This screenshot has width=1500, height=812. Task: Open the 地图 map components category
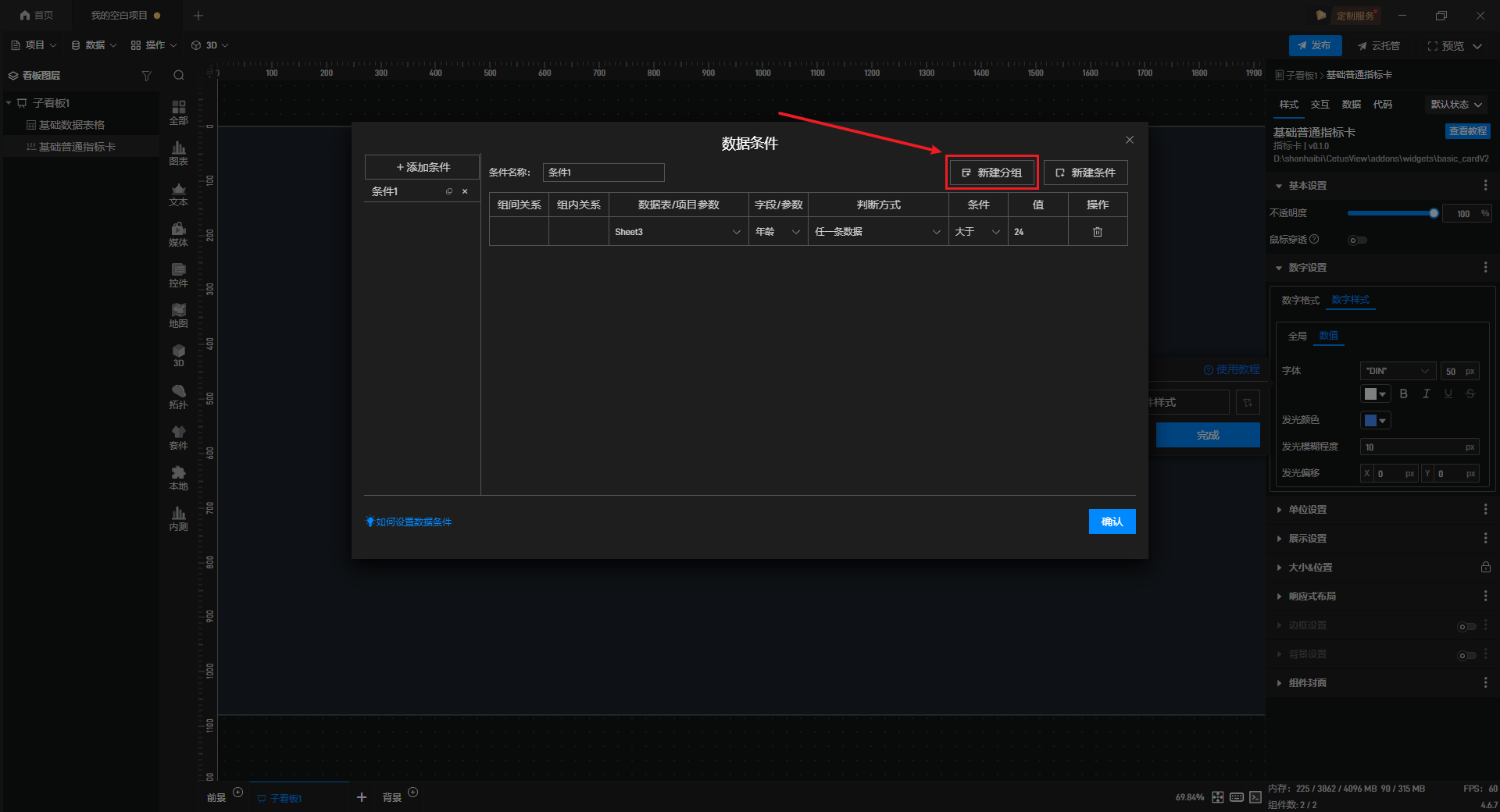tap(178, 315)
